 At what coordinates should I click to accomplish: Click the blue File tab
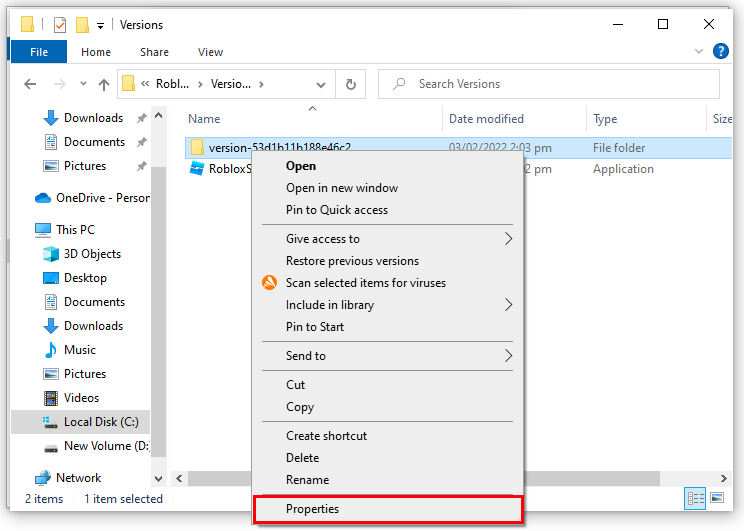coord(39,52)
